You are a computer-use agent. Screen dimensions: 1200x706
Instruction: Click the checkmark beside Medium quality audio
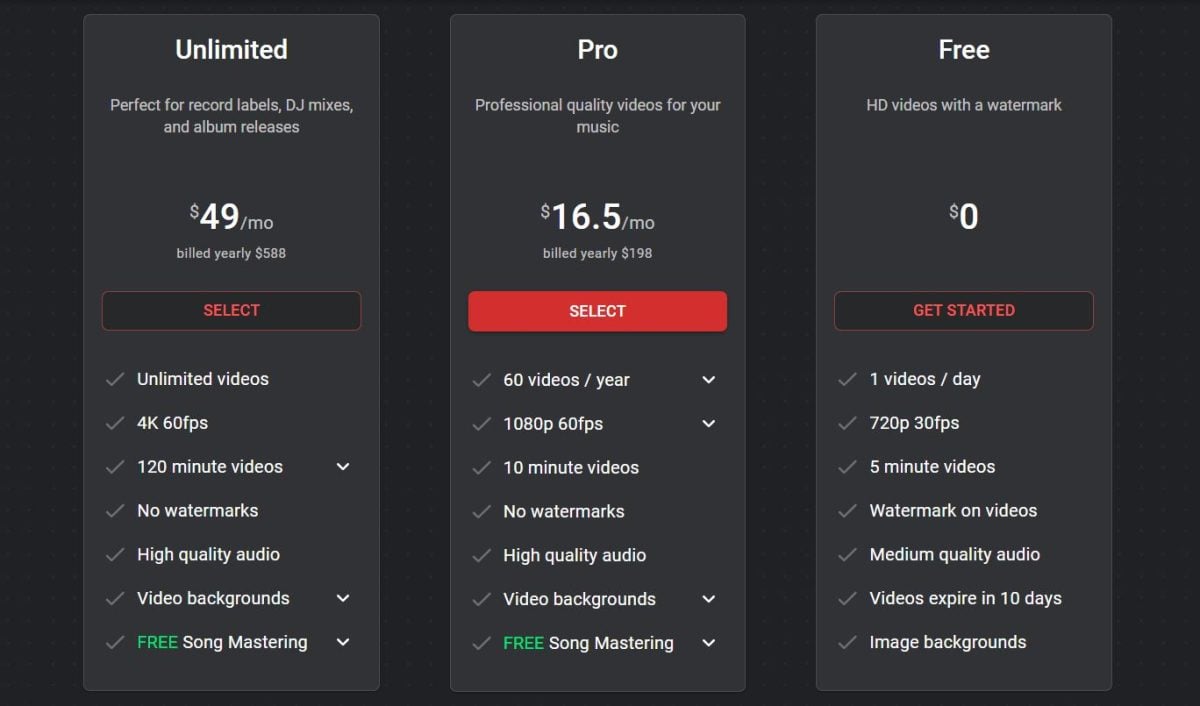click(848, 554)
